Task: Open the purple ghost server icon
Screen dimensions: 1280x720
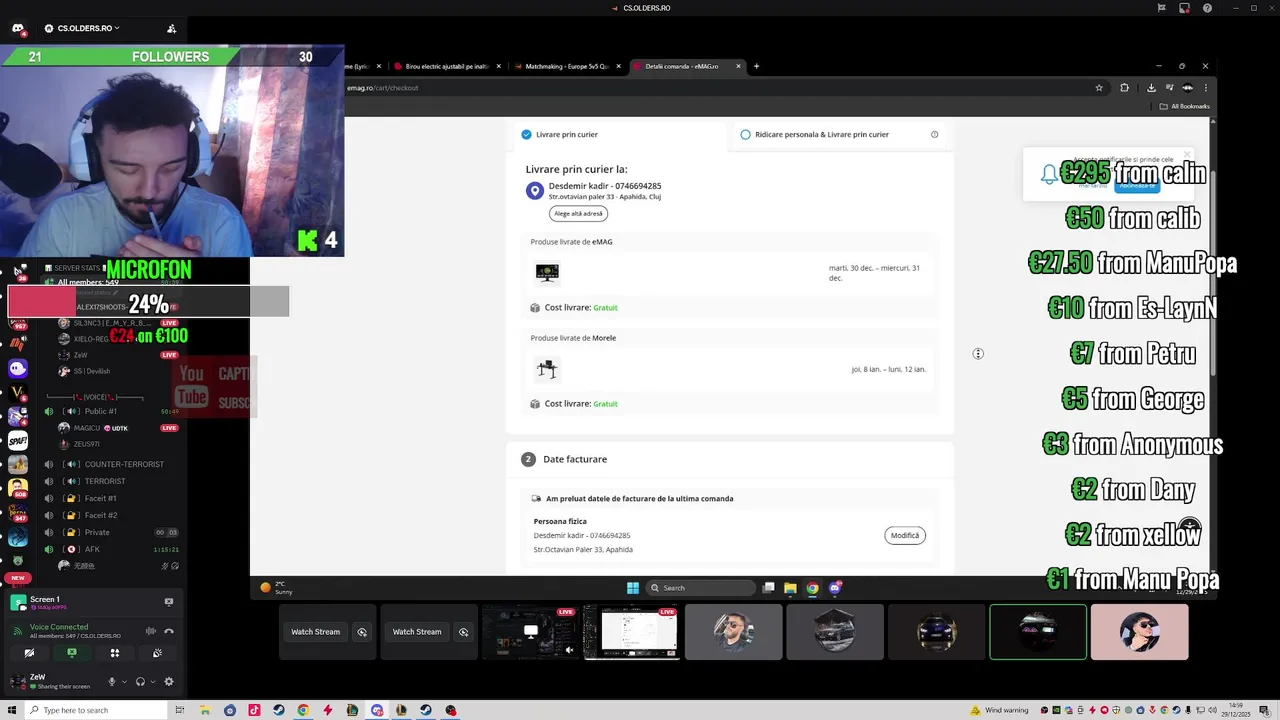Action: (18, 368)
